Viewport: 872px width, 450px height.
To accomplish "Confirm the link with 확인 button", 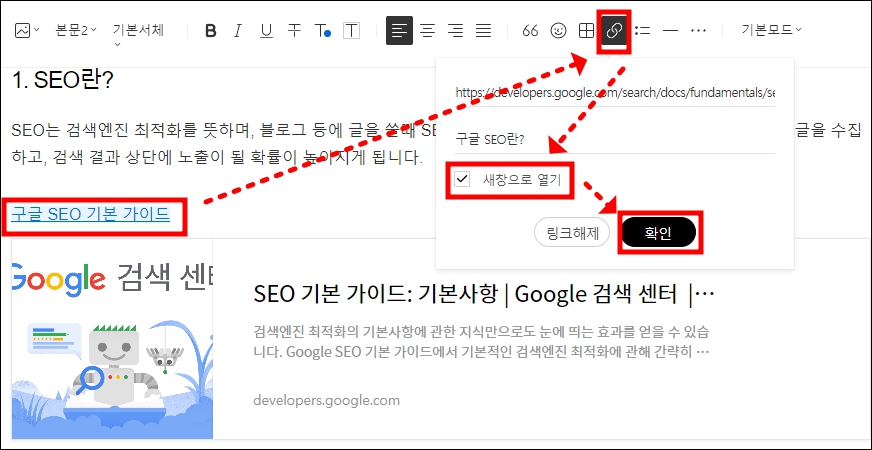I will point(659,233).
